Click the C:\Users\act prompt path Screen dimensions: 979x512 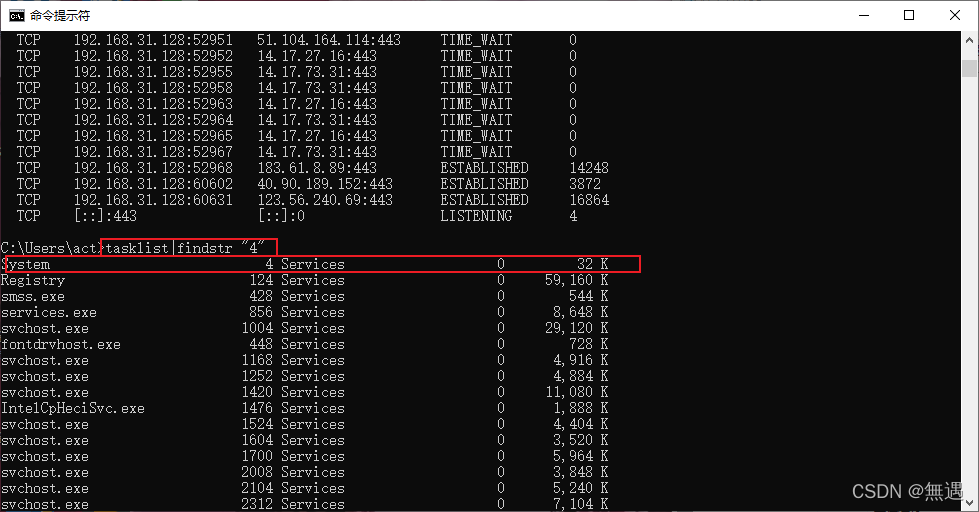coord(49,248)
